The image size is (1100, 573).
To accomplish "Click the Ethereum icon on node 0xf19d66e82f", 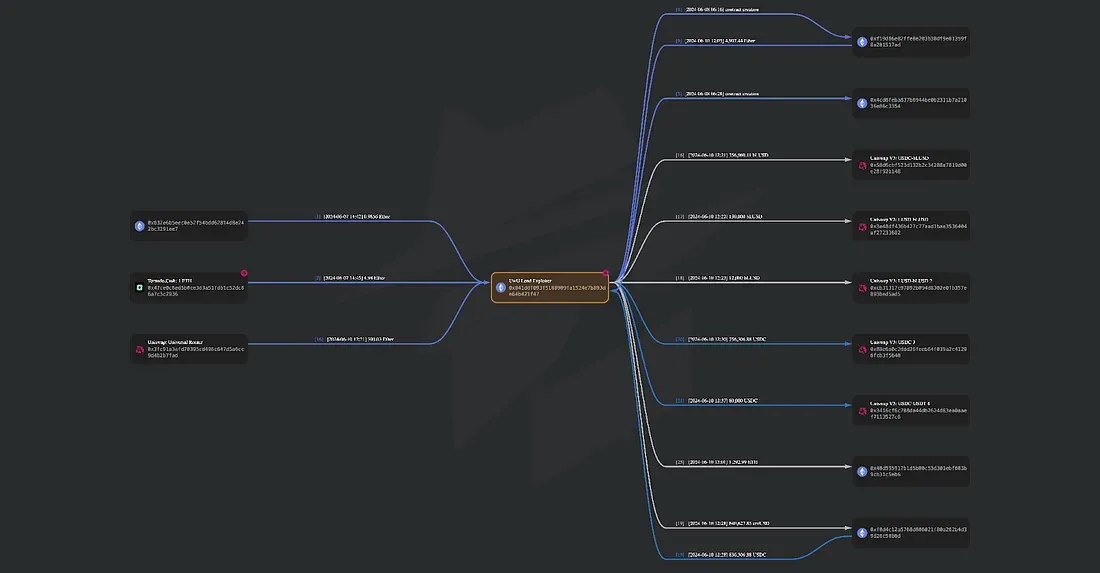I will click(x=862, y=42).
